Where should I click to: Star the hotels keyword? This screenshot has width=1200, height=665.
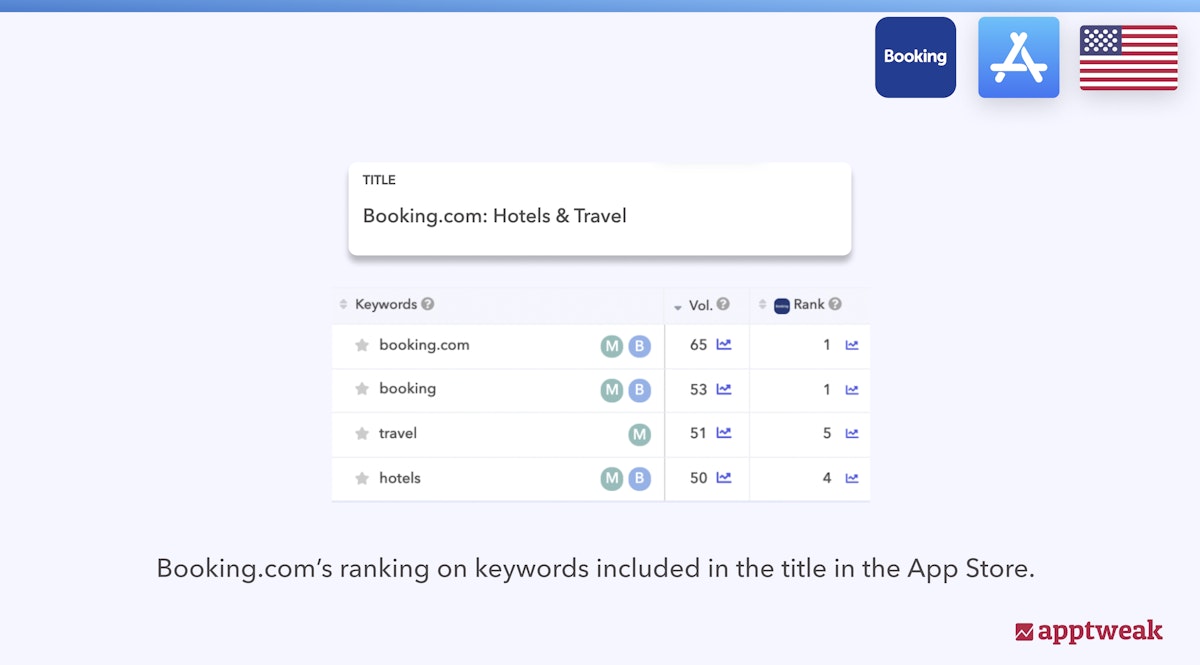(x=361, y=478)
